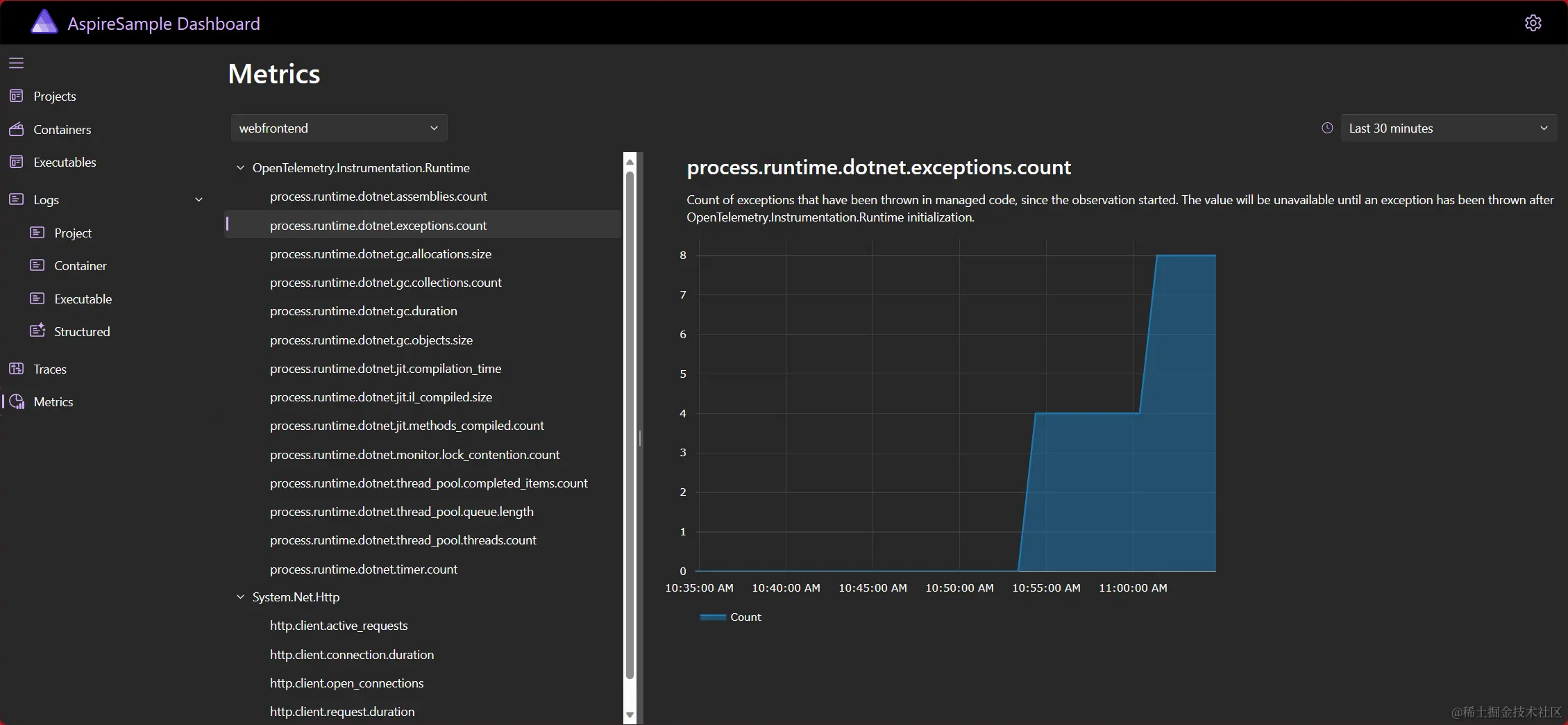Viewport: 1568px width, 725px height.
Task: Click the Container logs icon
Action: [37, 265]
